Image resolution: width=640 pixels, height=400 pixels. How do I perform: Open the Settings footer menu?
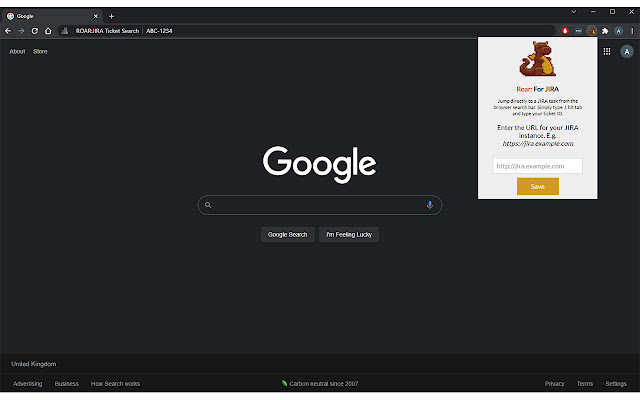pyautogui.click(x=616, y=384)
